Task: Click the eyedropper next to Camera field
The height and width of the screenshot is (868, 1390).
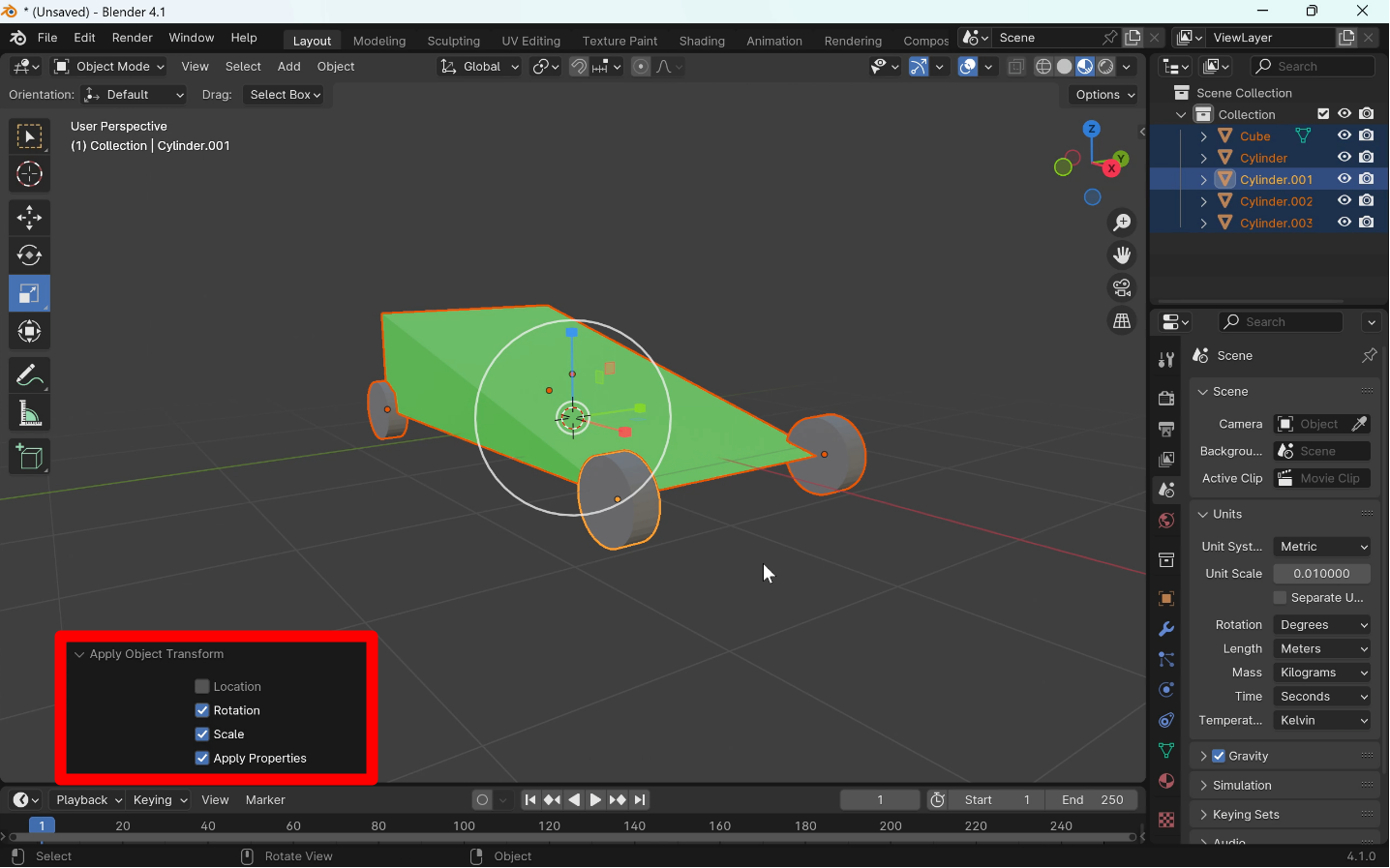Action: coord(1360,424)
